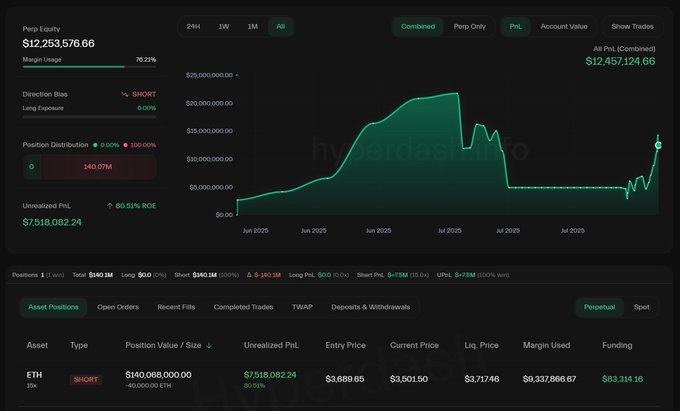Sort by Current Price column header

point(414,346)
